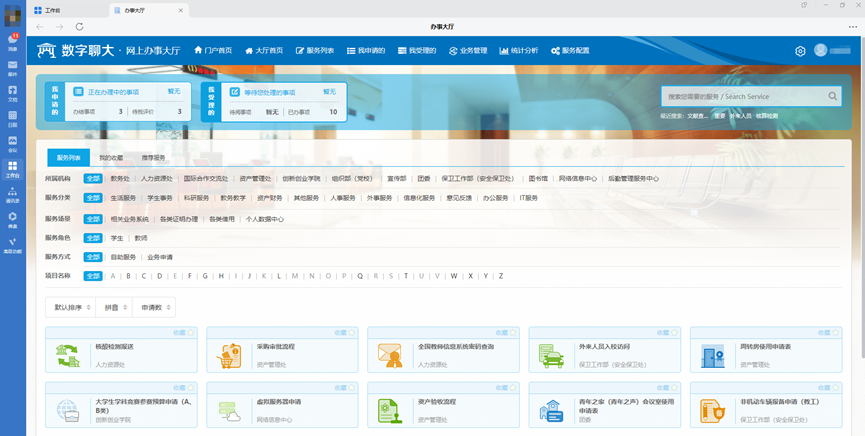
Task: Open the 通讯录 contacts sidebar icon
Action: [x=13, y=194]
